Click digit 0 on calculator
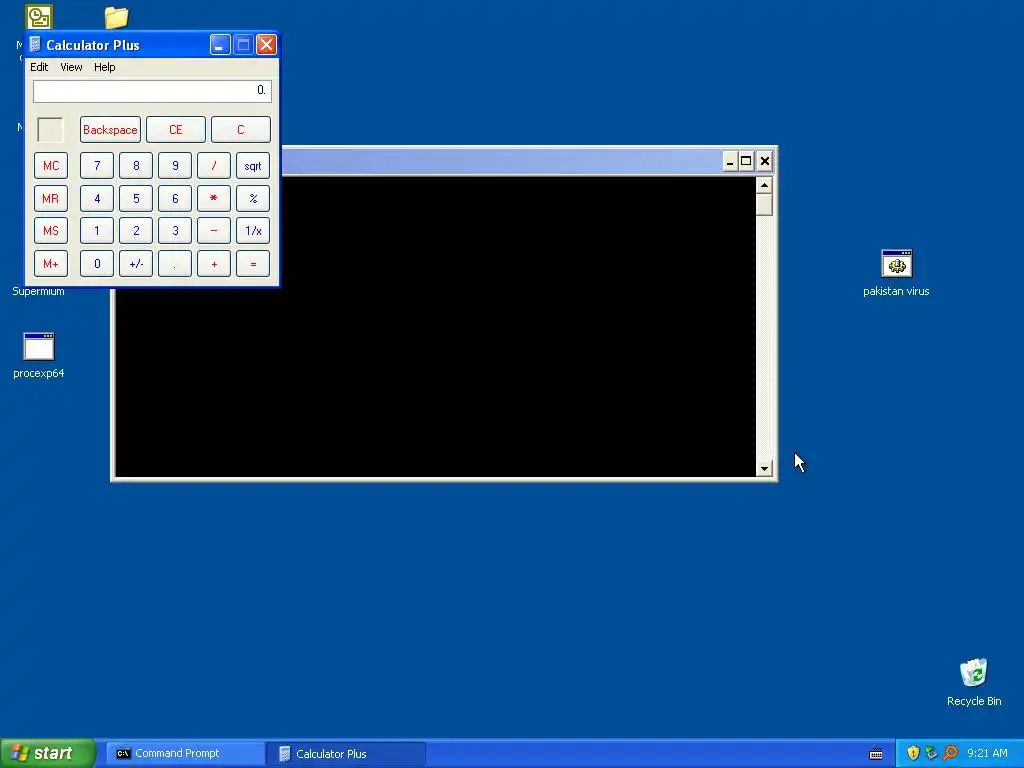The height and width of the screenshot is (768, 1024). click(x=97, y=263)
